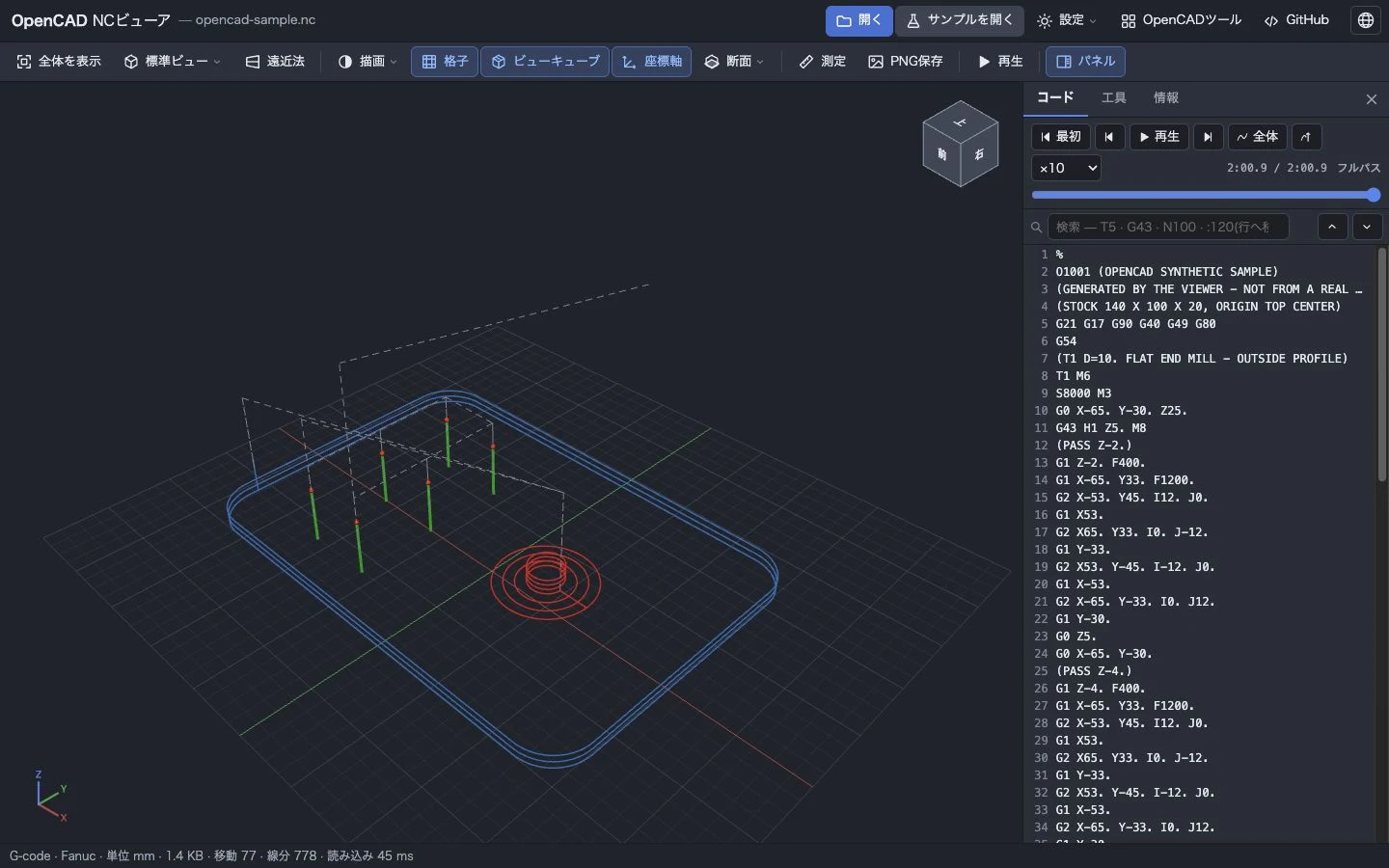This screenshot has width=1389, height=868.
Task: Open the 設定 settings menu
Action: click(x=1066, y=20)
